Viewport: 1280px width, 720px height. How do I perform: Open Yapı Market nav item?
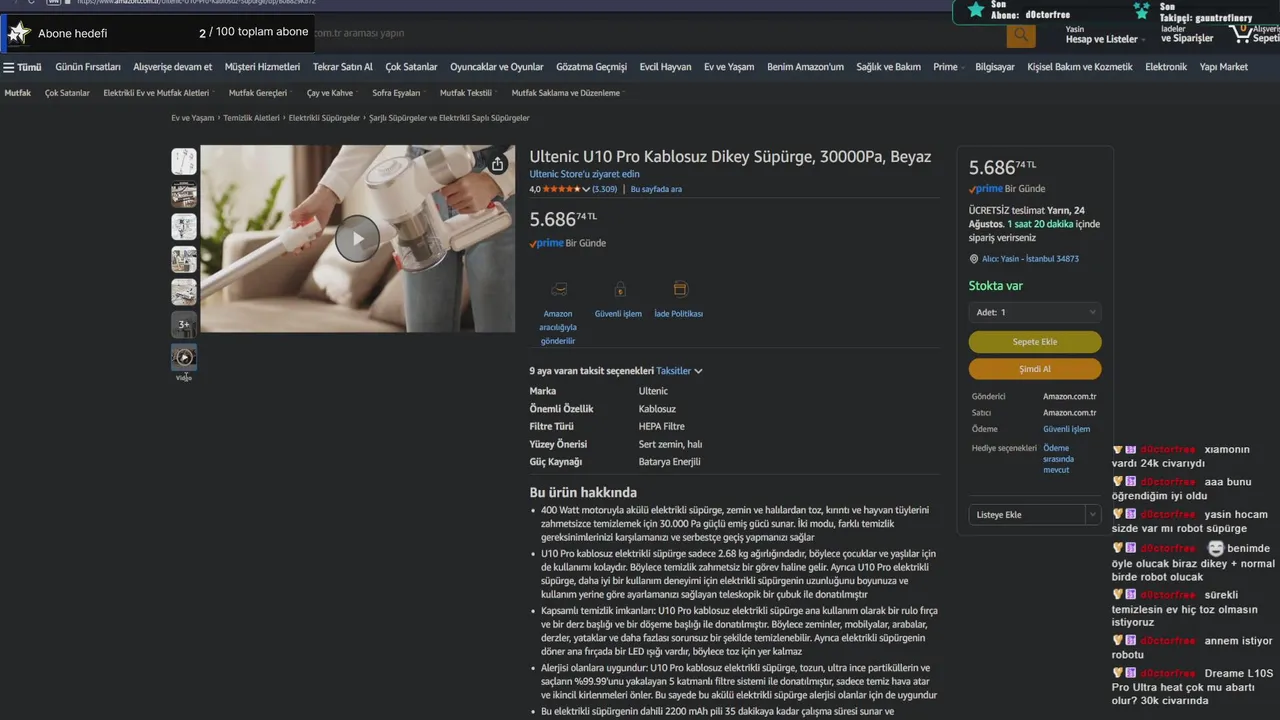click(x=1224, y=67)
